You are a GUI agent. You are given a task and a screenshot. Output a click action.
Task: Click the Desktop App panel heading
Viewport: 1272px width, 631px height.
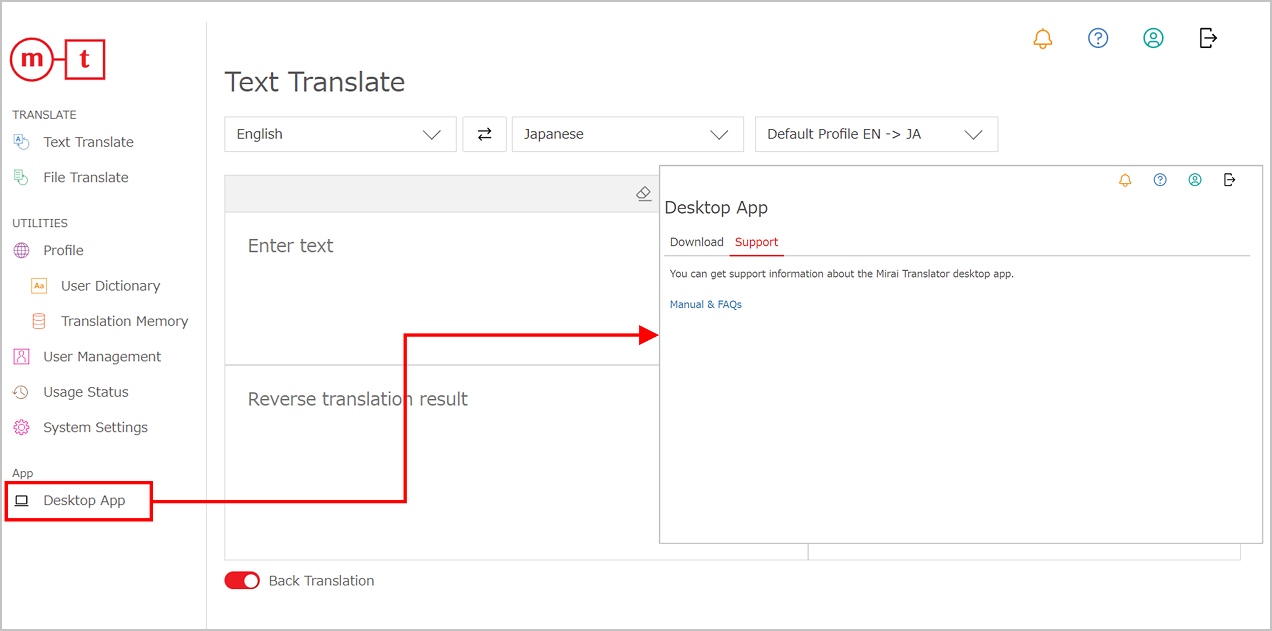click(x=716, y=208)
